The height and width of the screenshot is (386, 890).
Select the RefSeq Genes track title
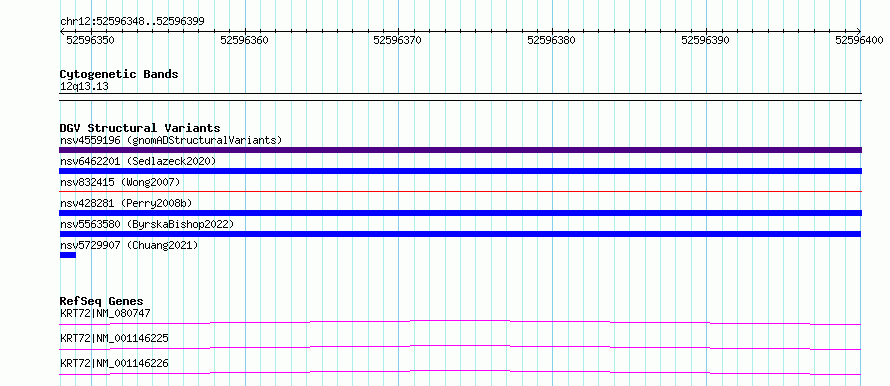tap(102, 301)
